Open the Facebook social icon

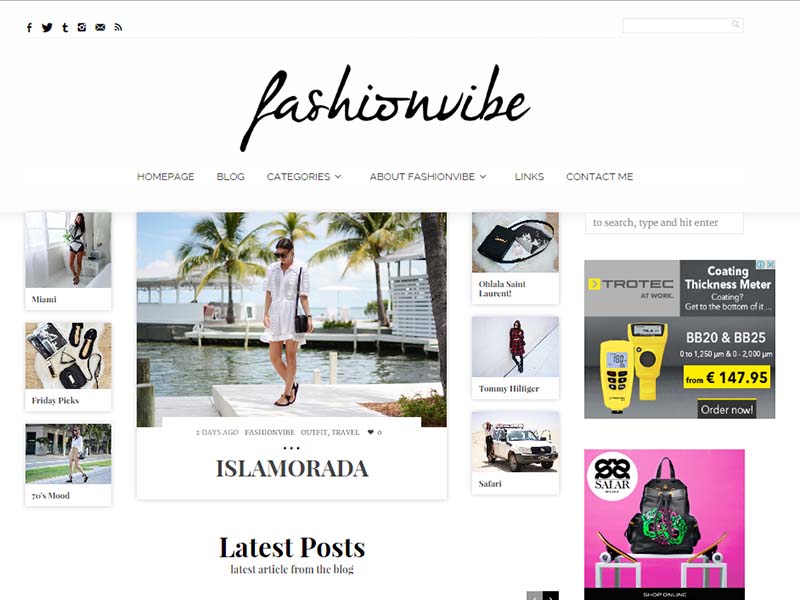coord(29,28)
